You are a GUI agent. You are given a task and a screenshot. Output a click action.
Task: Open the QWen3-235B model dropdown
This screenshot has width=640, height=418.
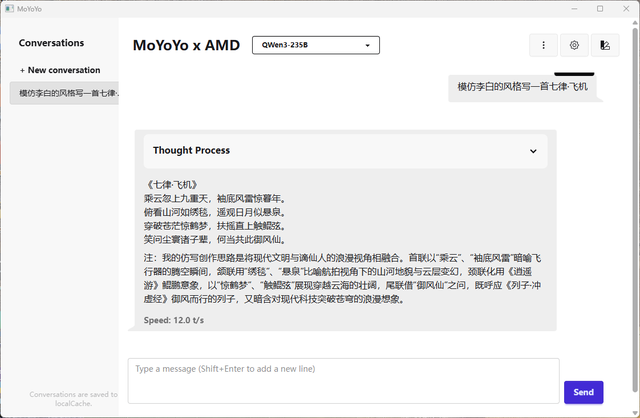316,45
